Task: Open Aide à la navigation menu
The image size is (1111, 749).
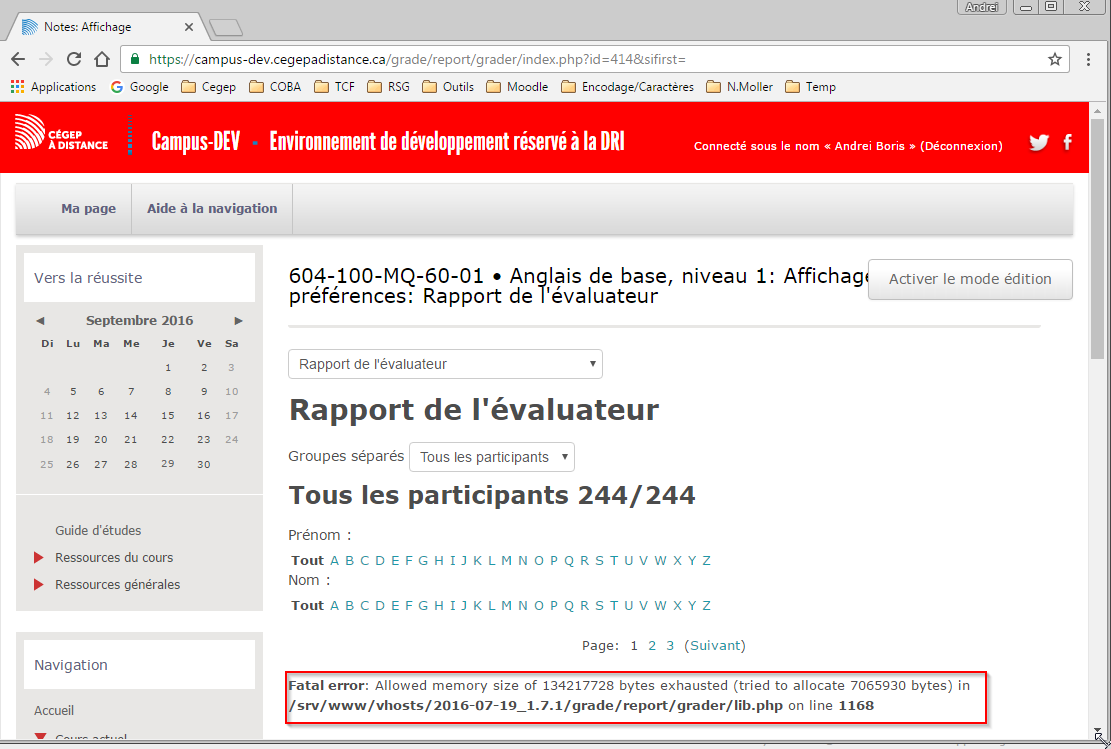Action: point(212,209)
